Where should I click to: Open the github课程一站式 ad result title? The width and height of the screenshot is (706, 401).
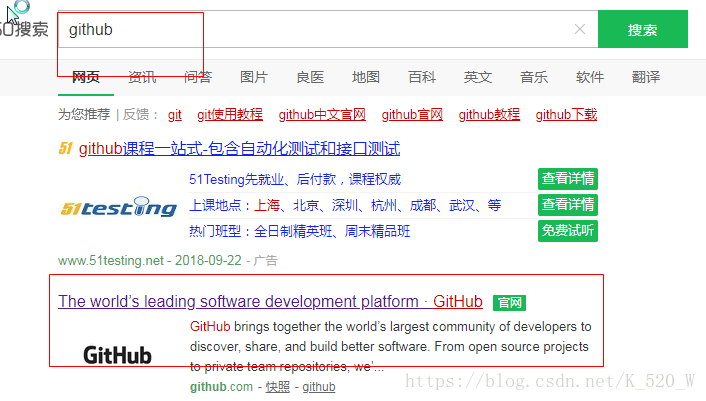coord(240,149)
